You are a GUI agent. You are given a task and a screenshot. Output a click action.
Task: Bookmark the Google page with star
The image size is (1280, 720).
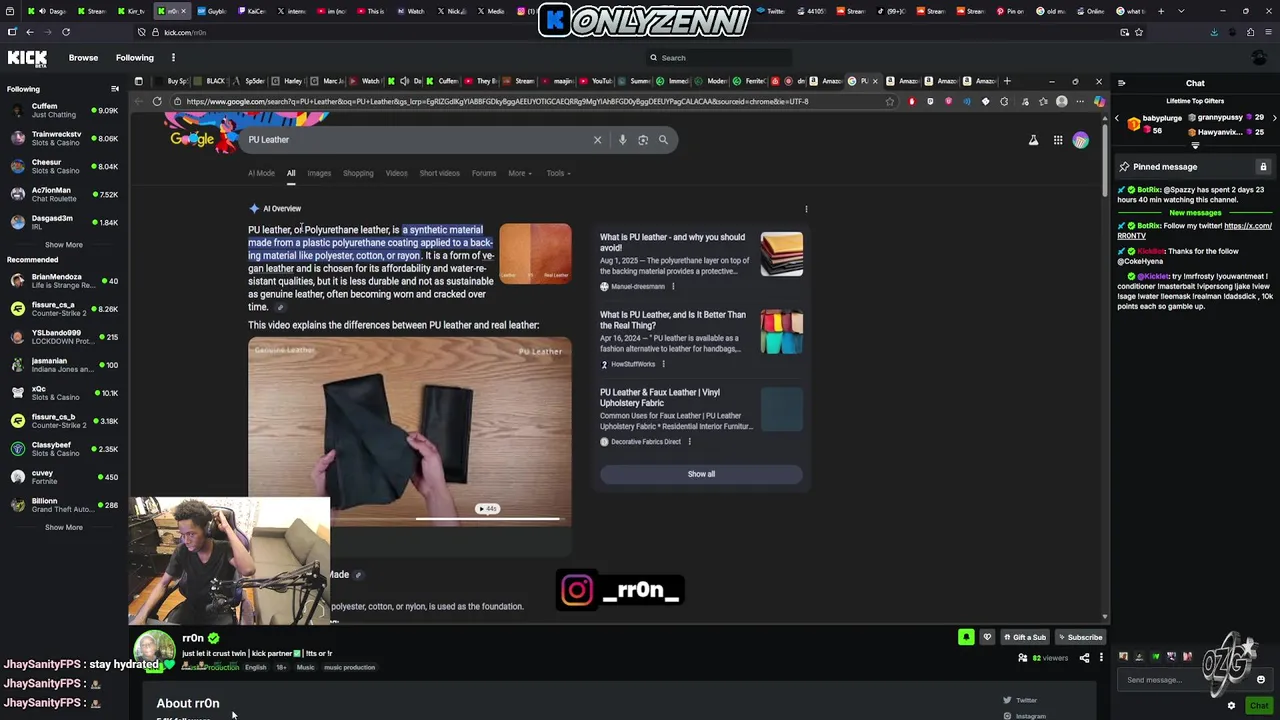tap(889, 101)
